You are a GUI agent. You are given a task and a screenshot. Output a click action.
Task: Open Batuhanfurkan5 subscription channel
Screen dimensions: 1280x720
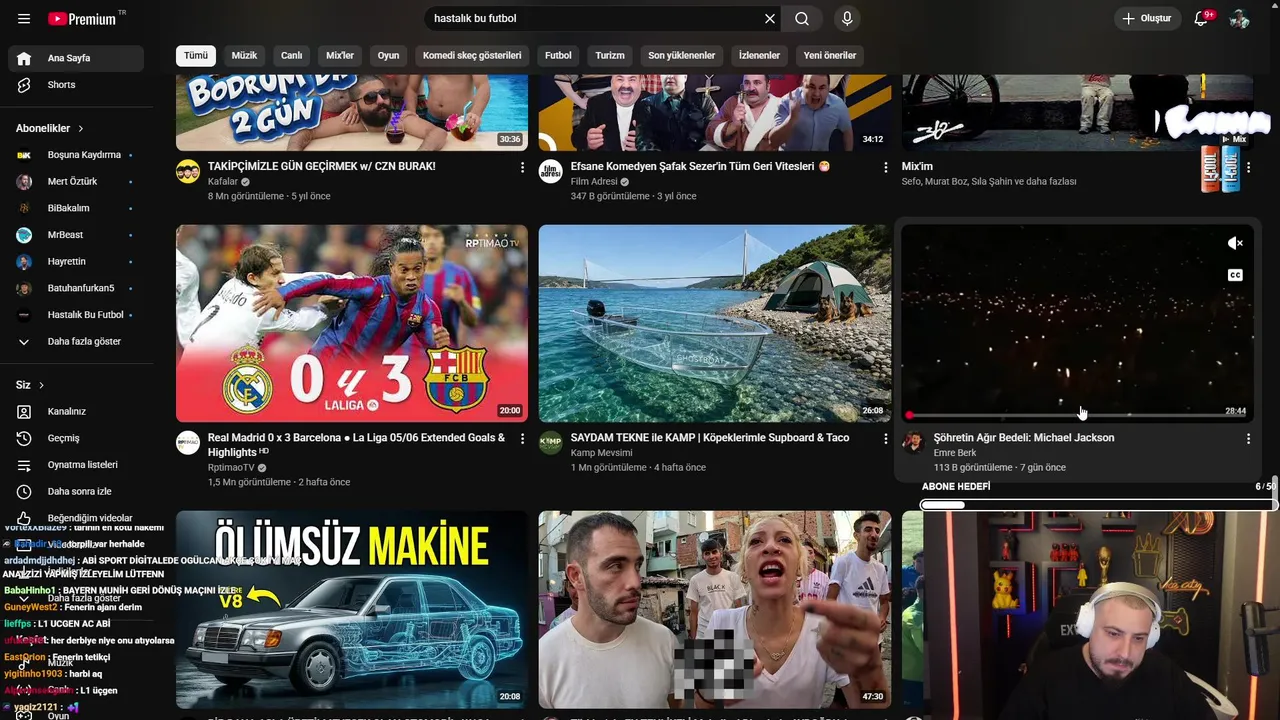(76, 288)
